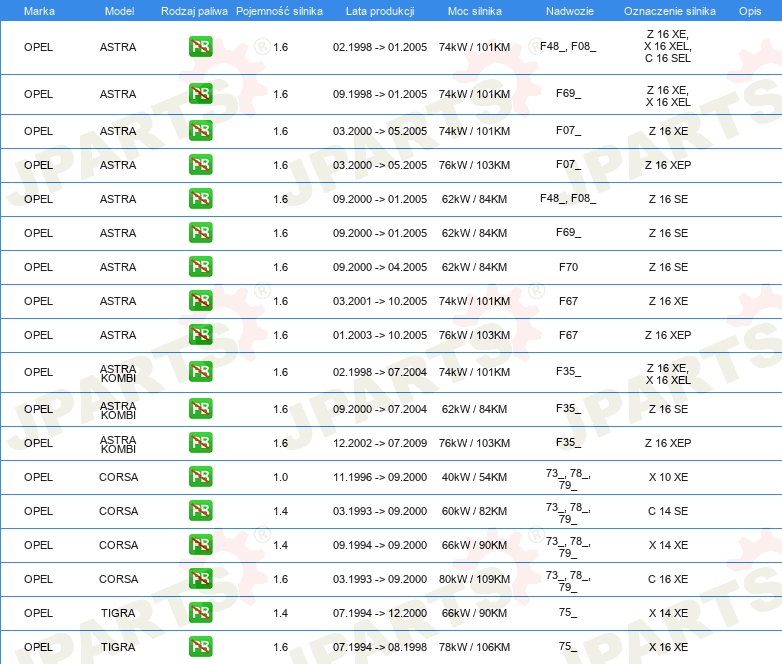Select the fuel icon for the CORSA 1.0 row

(x=200, y=477)
